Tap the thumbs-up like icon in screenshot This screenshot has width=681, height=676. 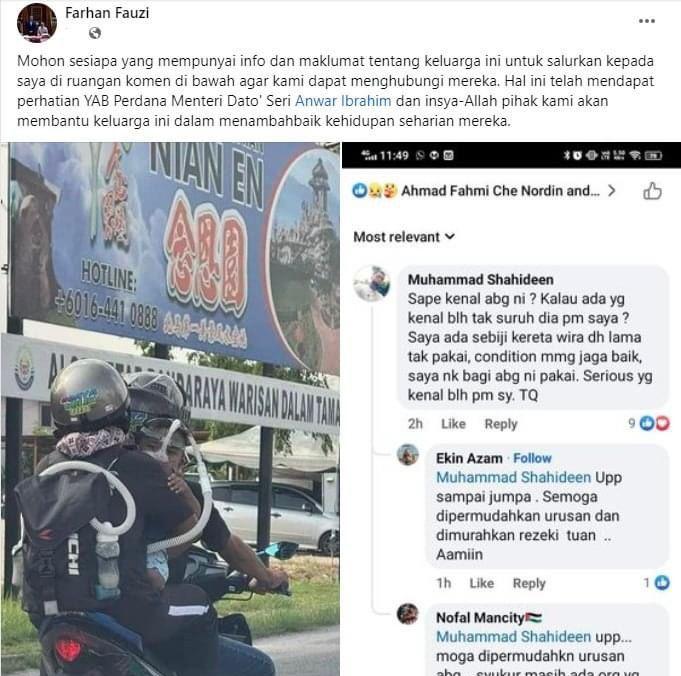652,191
